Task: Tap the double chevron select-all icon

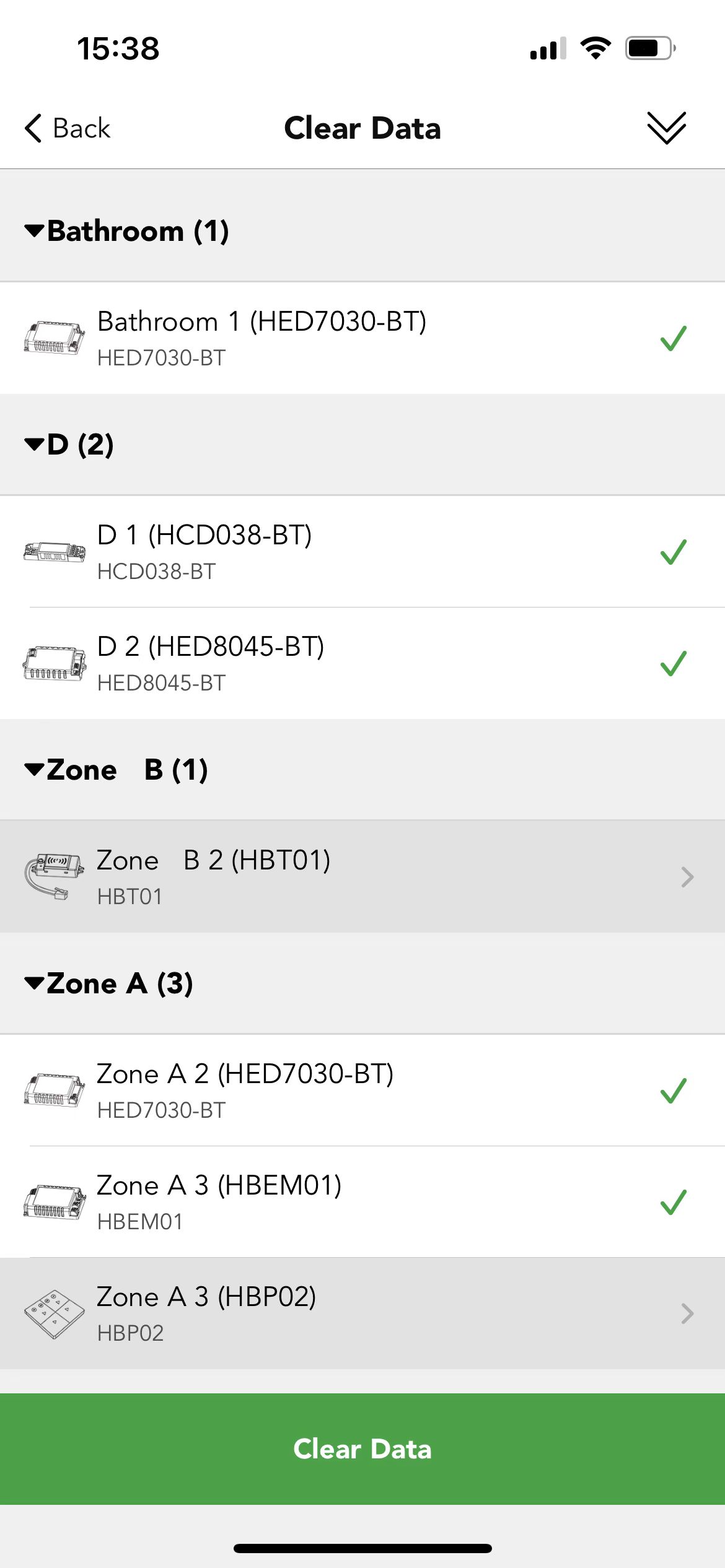Action: point(667,128)
